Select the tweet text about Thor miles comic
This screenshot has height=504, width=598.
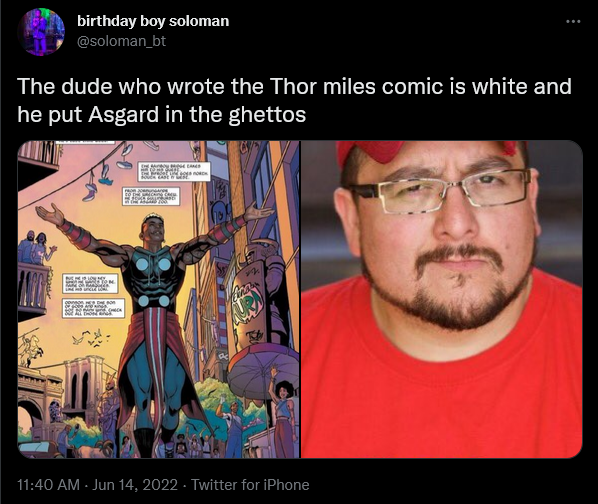[294, 100]
